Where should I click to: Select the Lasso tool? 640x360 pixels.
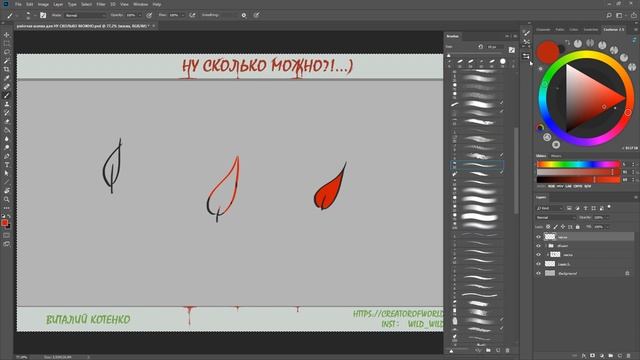point(7,52)
